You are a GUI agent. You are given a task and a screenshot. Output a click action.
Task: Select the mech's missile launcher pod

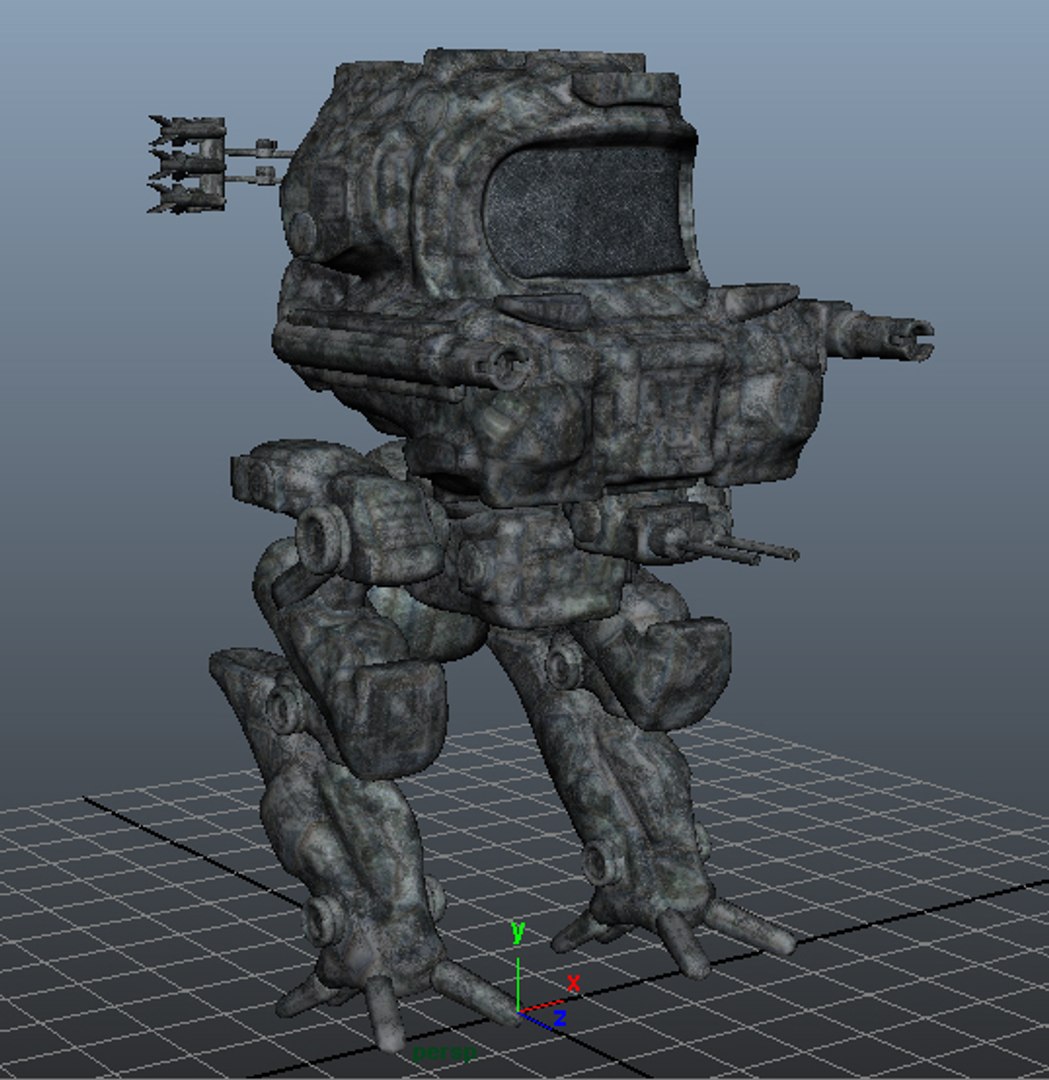(x=187, y=164)
